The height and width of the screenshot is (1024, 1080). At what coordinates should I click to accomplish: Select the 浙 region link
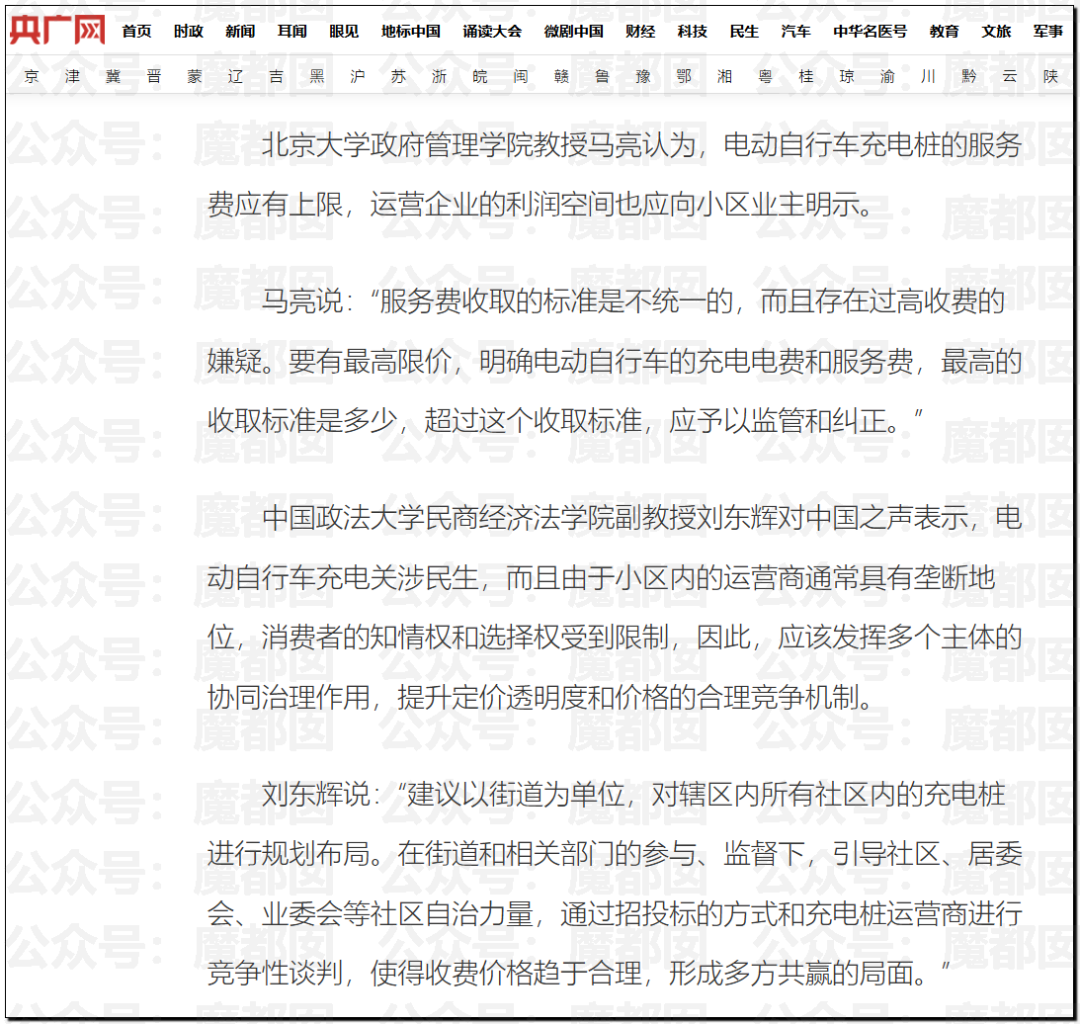[x=439, y=76]
